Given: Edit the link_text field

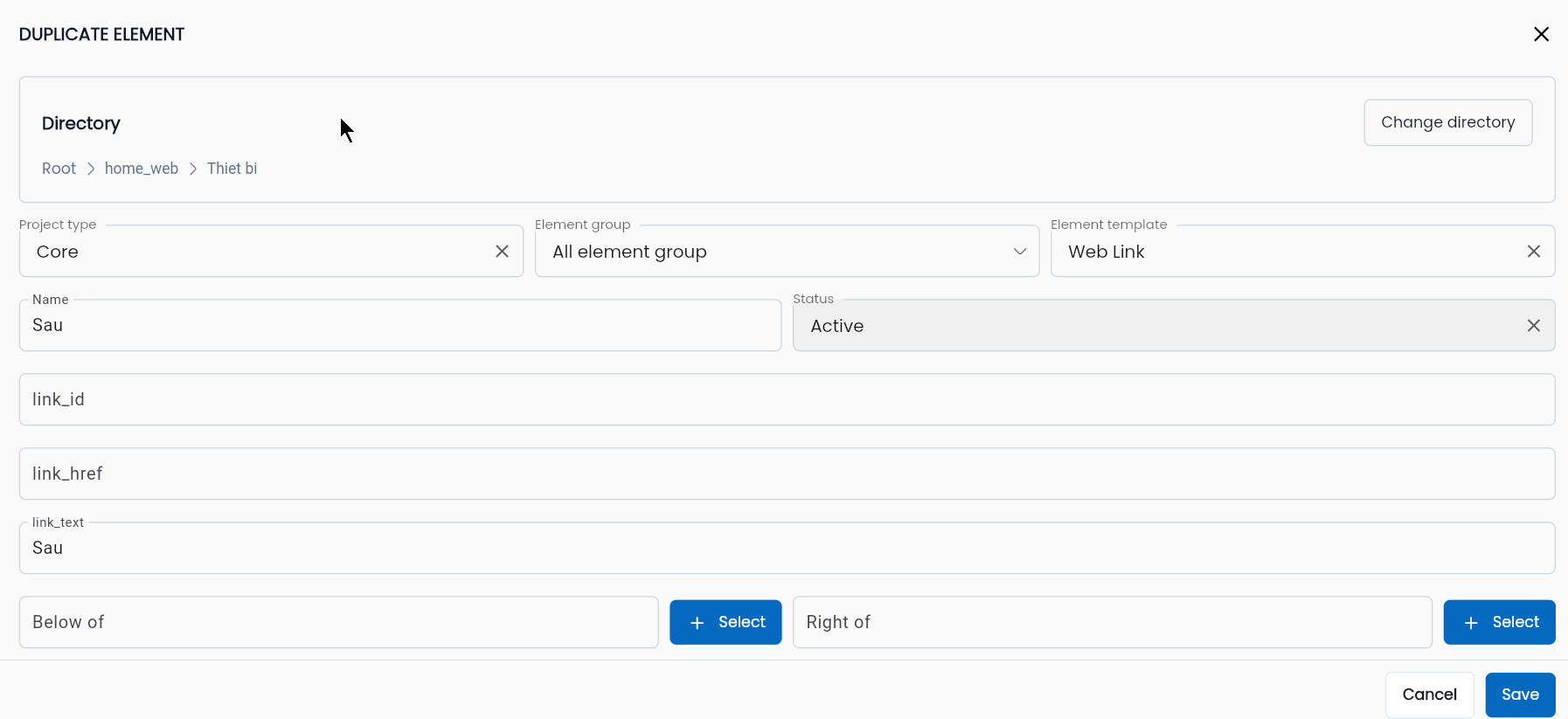Looking at the screenshot, I should [x=787, y=549].
